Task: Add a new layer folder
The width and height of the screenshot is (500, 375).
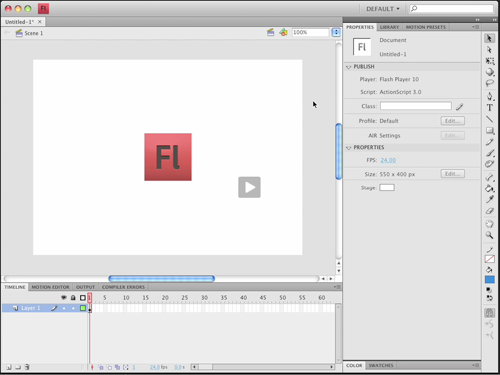Action: pos(18,367)
